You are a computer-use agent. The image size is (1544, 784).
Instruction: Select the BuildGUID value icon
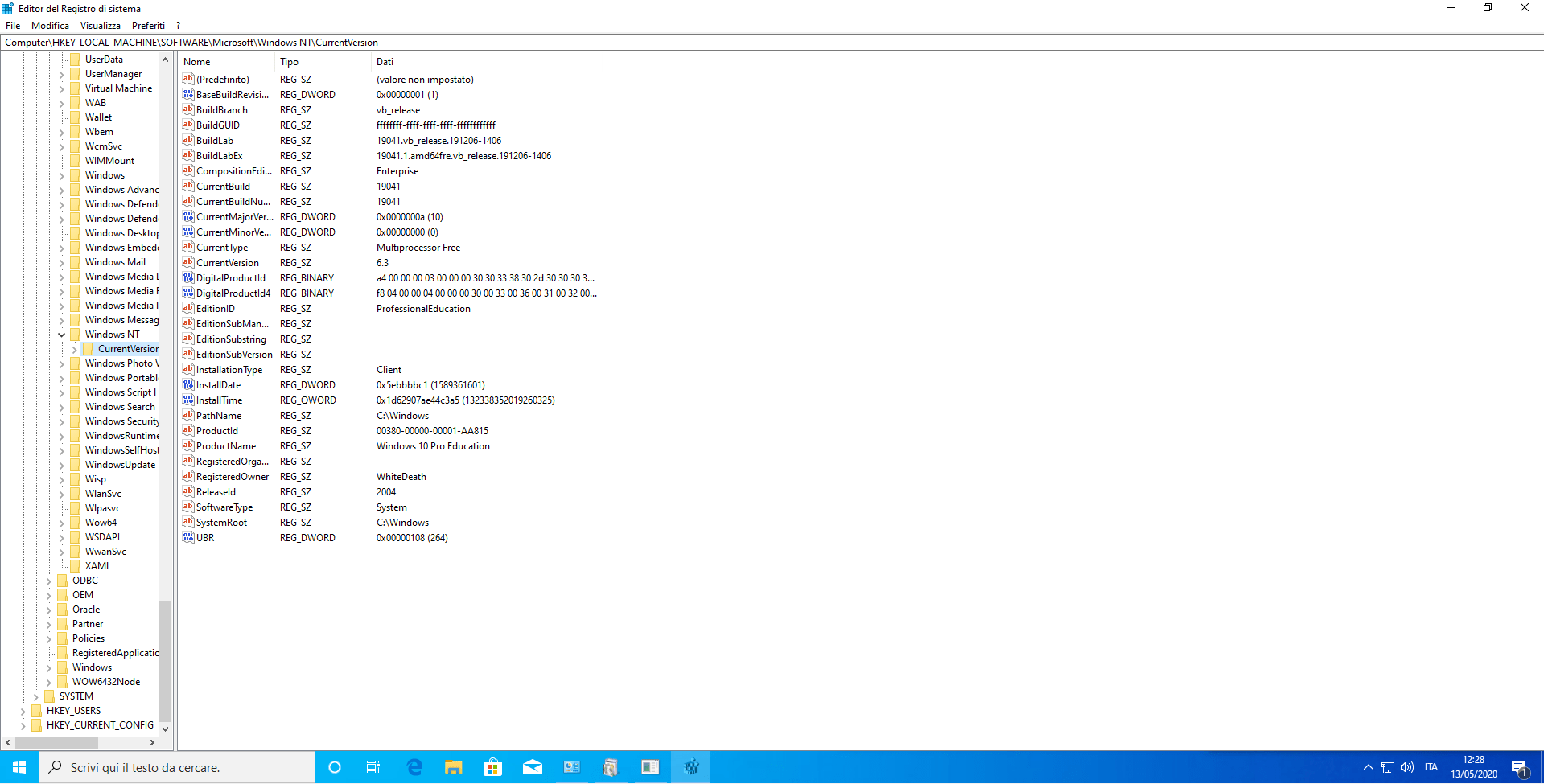[x=188, y=125]
